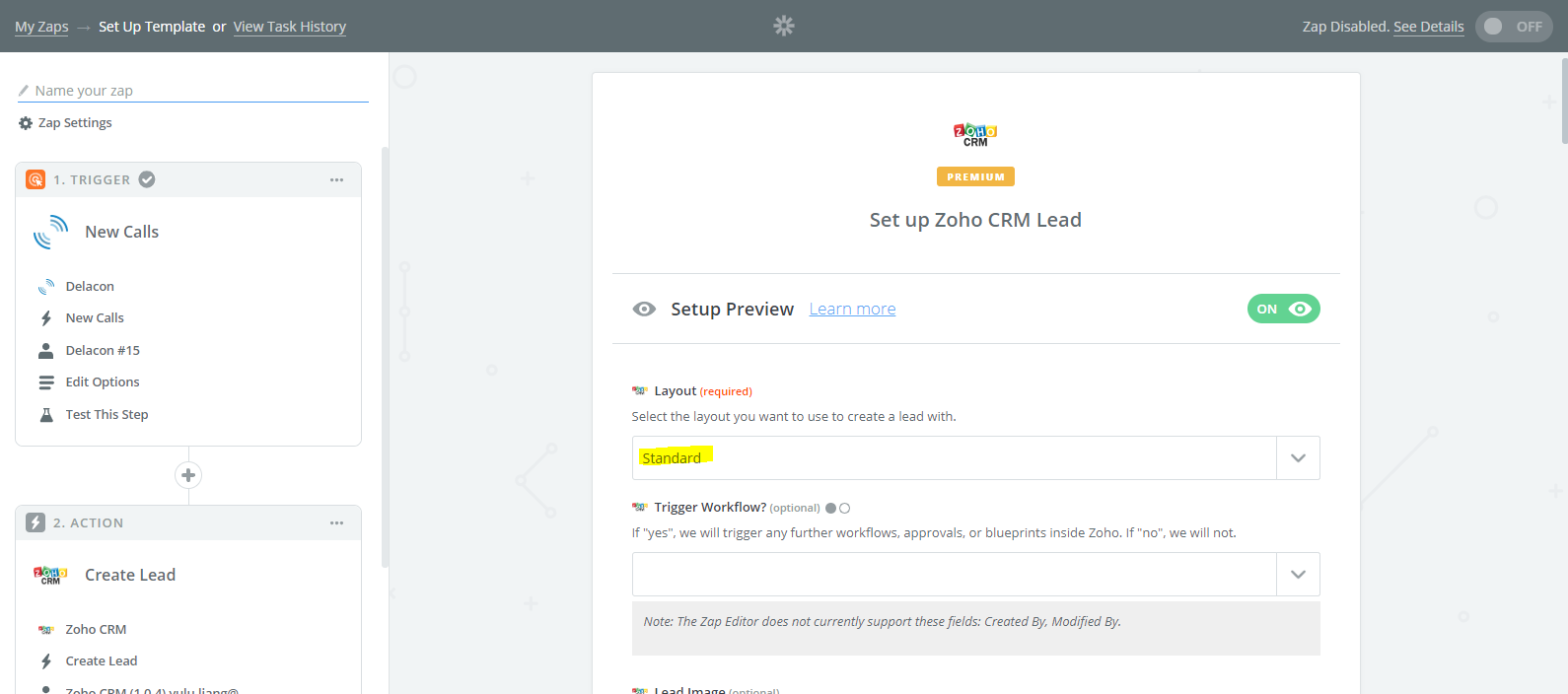Click the PREMIUM badge
Image resolution: width=1568 pixels, height=694 pixels.
975,177
